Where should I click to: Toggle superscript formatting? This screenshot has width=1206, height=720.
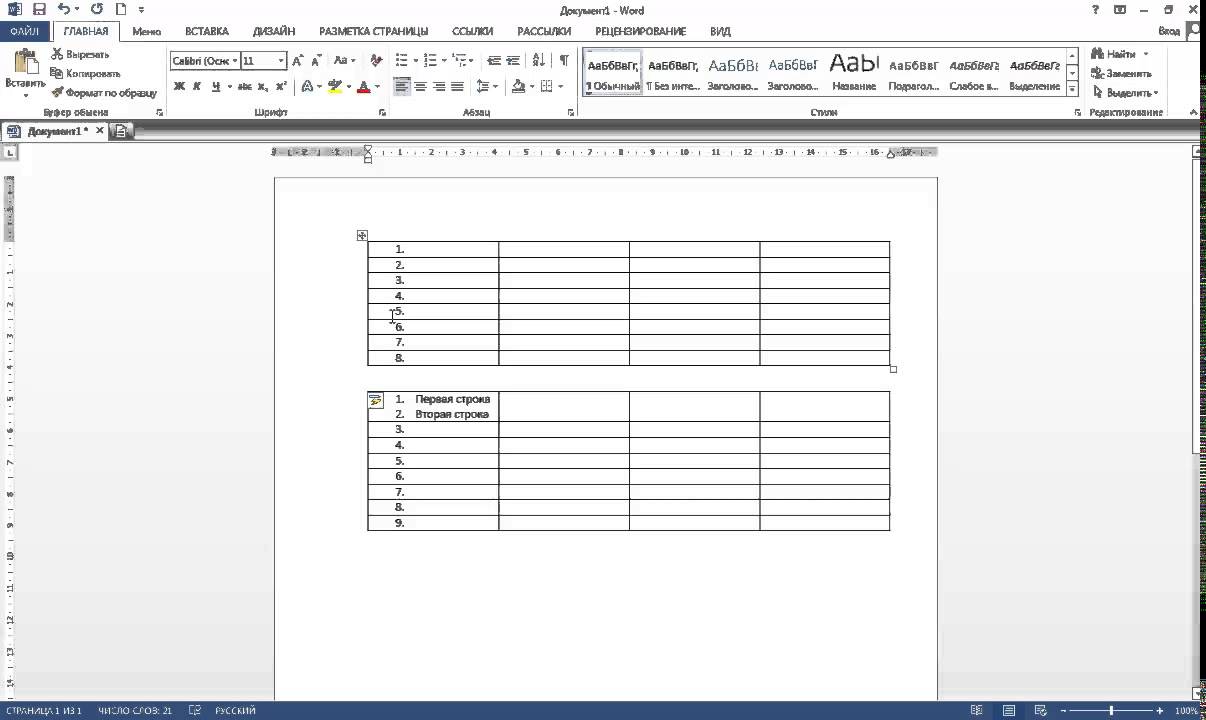point(282,86)
